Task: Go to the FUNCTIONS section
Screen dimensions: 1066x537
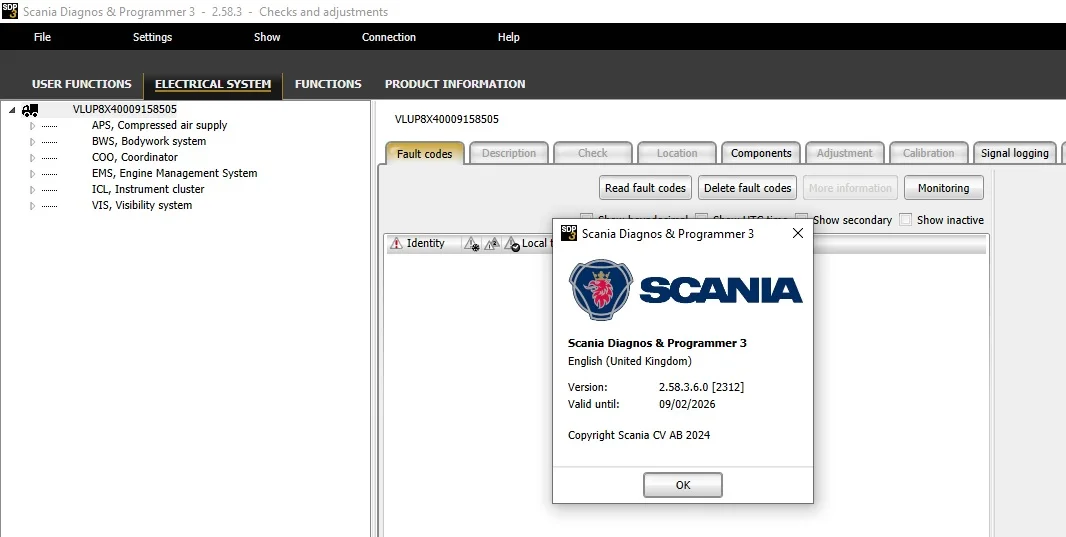Action: coord(328,84)
